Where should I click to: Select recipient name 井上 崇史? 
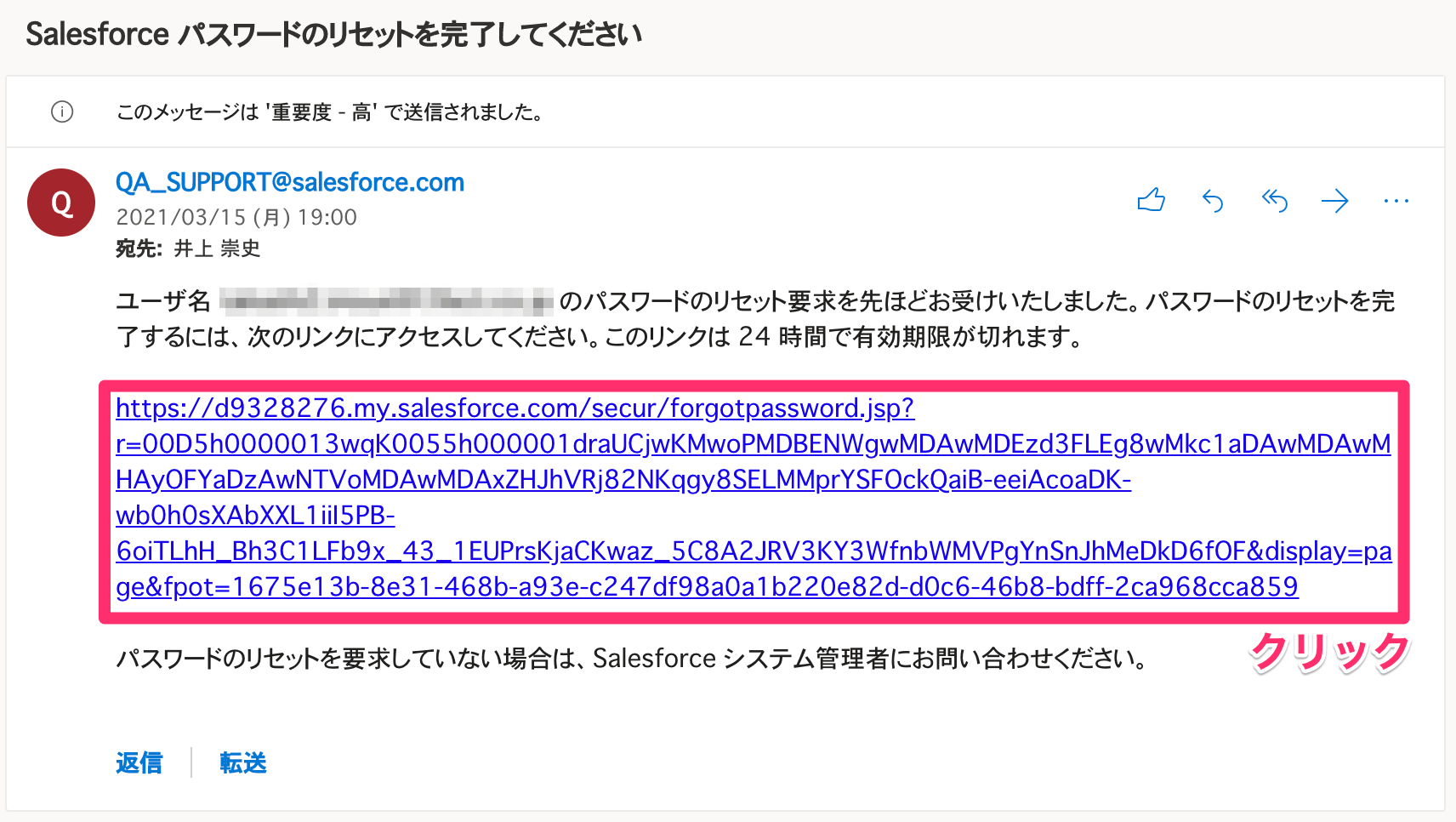217,248
